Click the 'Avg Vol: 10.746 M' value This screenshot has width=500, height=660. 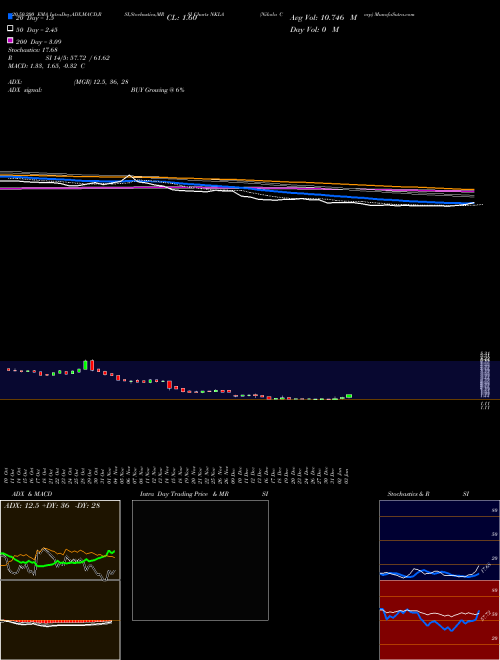point(323,18)
